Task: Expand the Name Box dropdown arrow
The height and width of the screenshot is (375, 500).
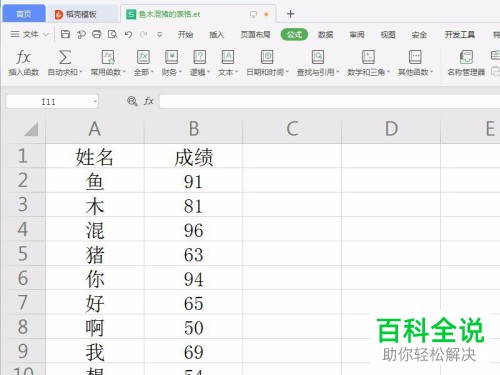Action: (95, 102)
